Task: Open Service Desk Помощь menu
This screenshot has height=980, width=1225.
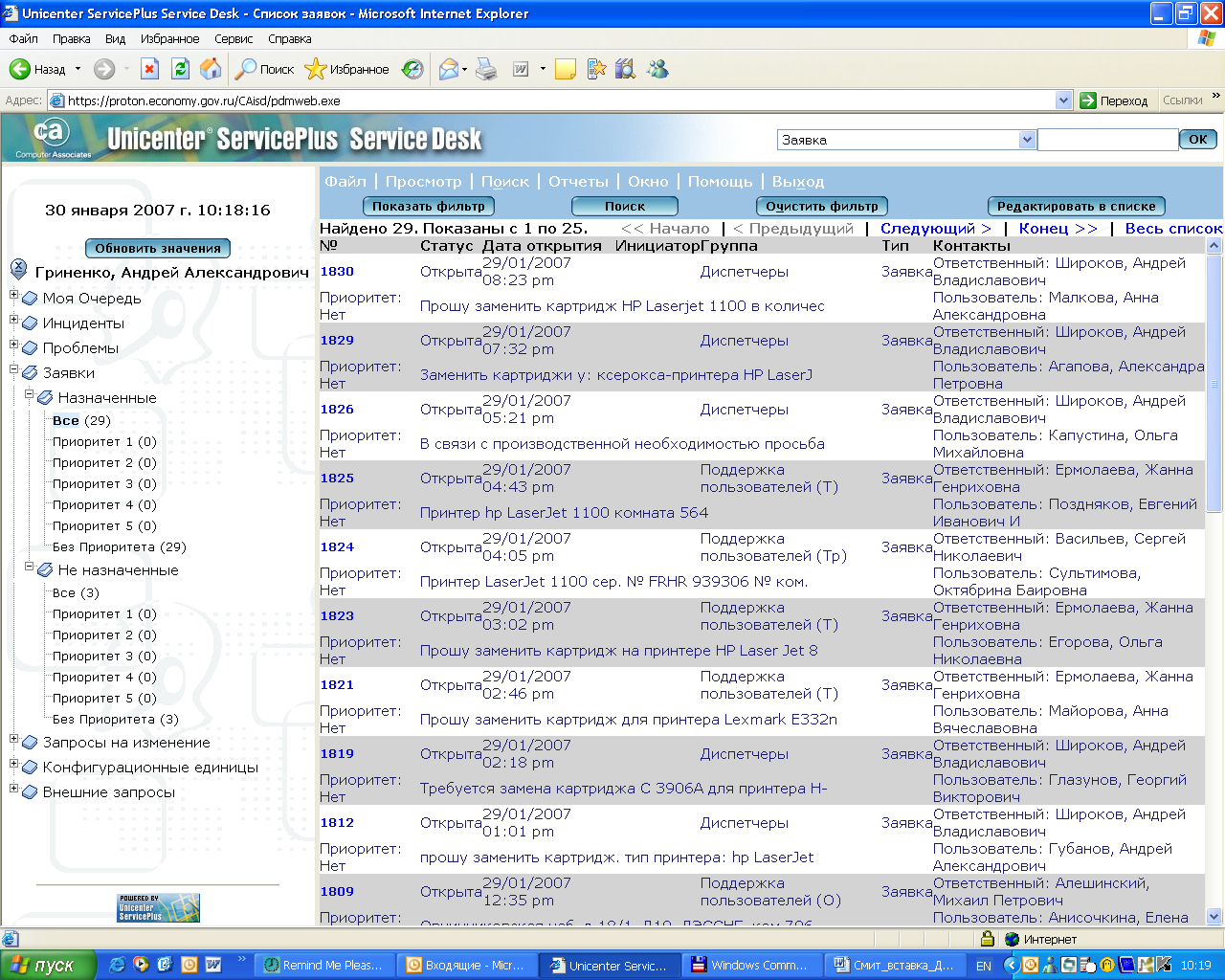Action: 720,181
